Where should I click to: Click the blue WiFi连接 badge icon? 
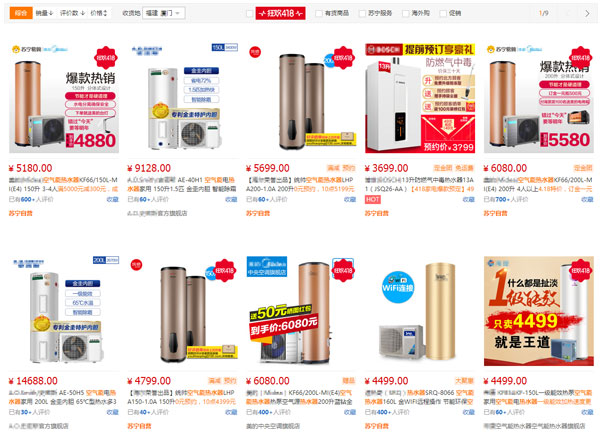click(x=398, y=287)
